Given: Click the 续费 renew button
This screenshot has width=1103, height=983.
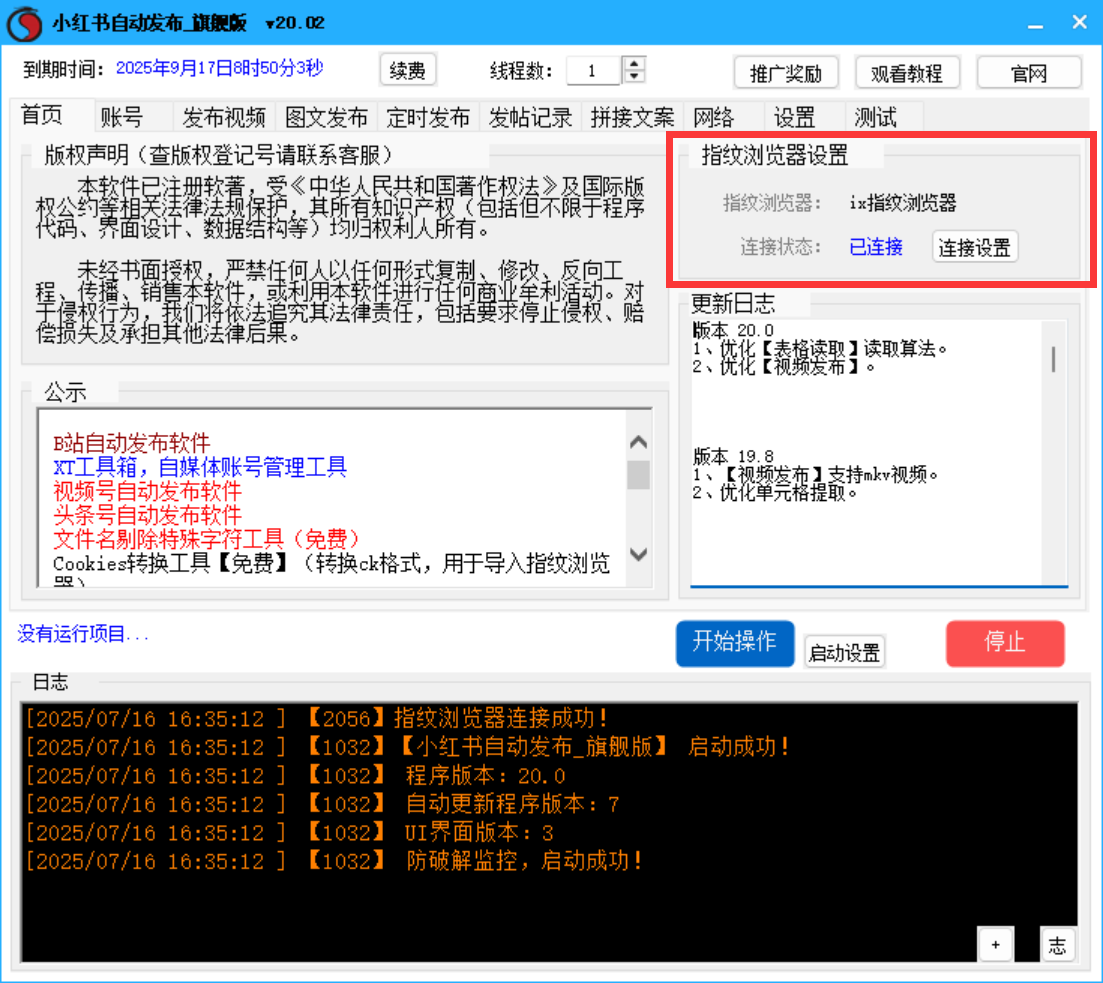Looking at the screenshot, I should 407,70.
